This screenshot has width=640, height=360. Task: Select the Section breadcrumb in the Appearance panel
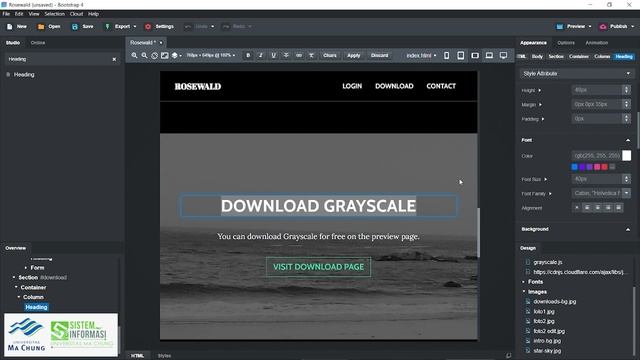(556, 57)
